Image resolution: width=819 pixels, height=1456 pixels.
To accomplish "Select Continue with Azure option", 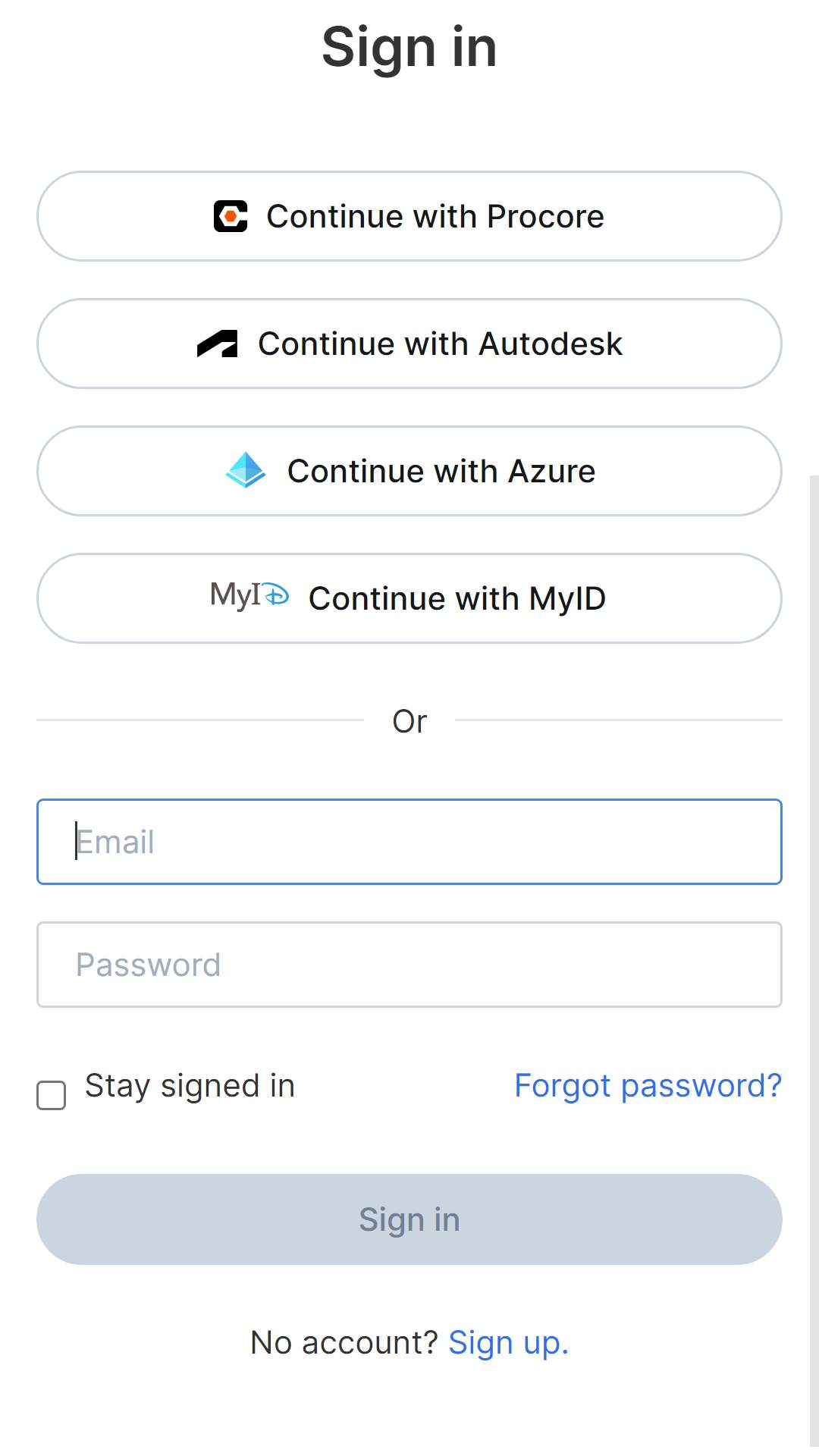I will [409, 471].
